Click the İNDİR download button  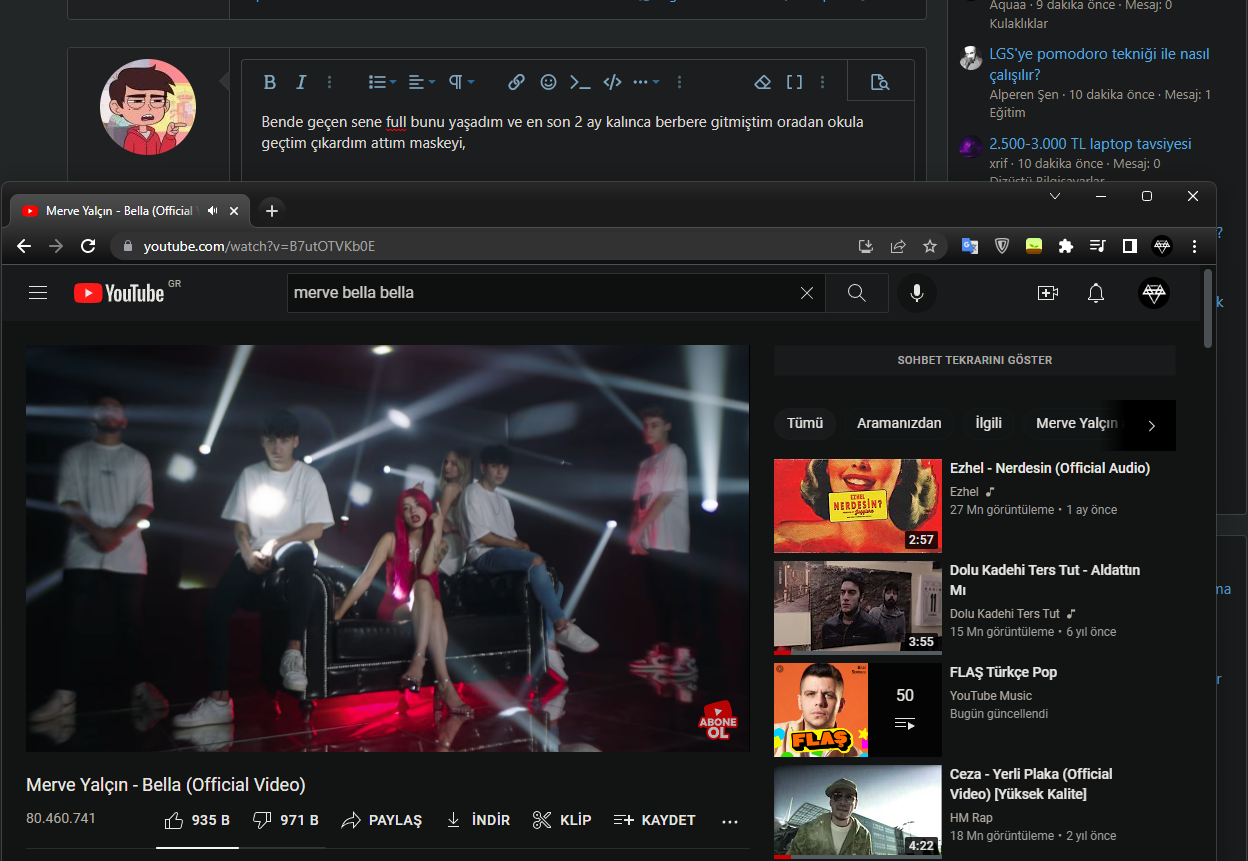(478, 820)
